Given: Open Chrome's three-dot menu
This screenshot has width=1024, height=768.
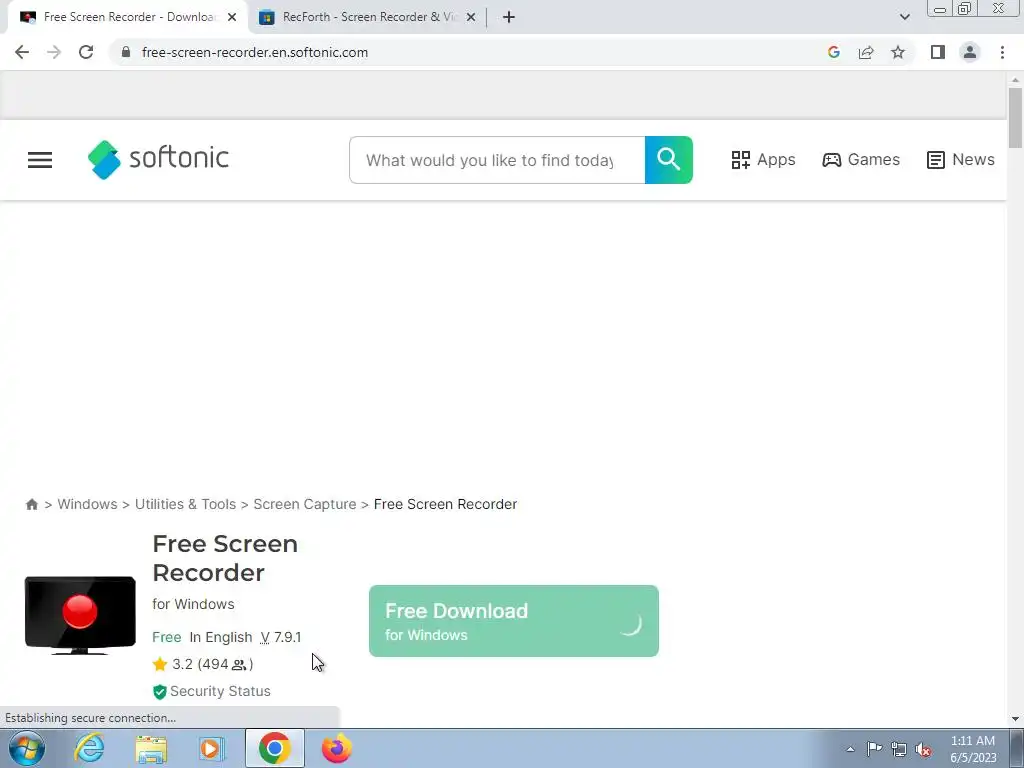Looking at the screenshot, I should [x=1002, y=52].
